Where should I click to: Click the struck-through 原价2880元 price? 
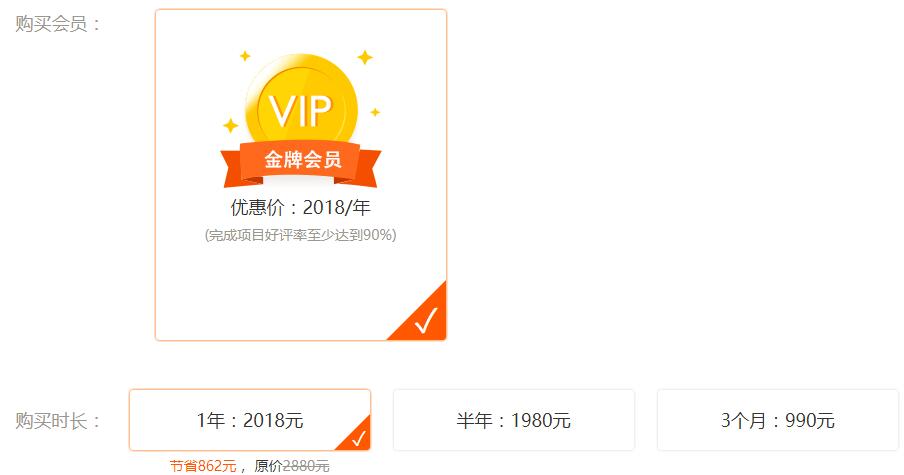(x=292, y=466)
